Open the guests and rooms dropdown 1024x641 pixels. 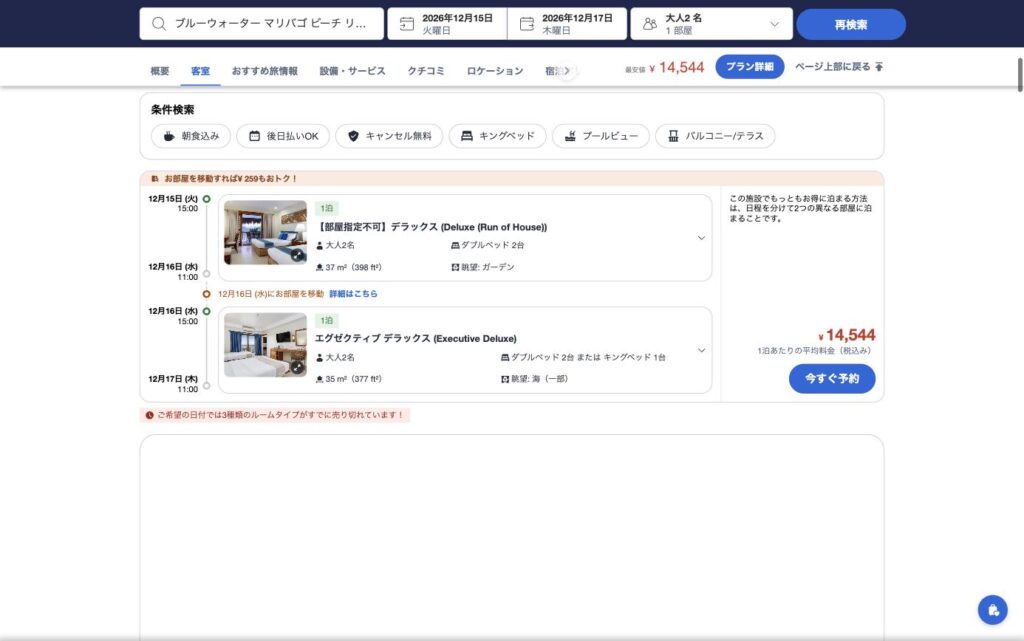click(711, 24)
